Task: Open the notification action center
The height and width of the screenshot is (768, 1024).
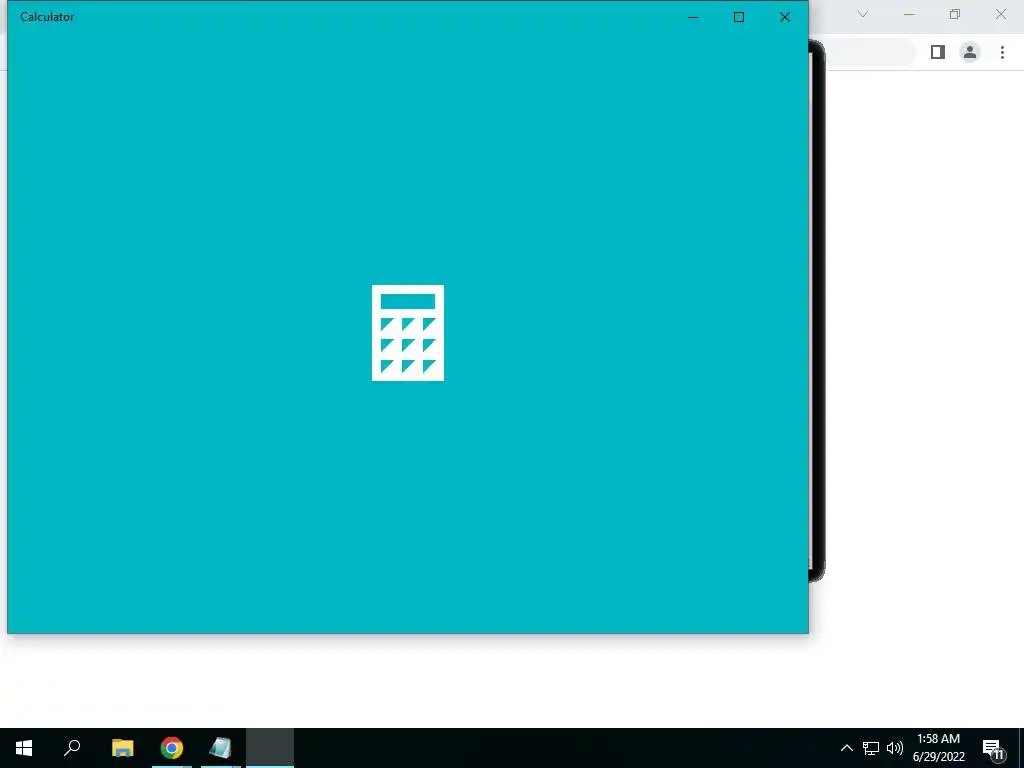Action: [993, 748]
